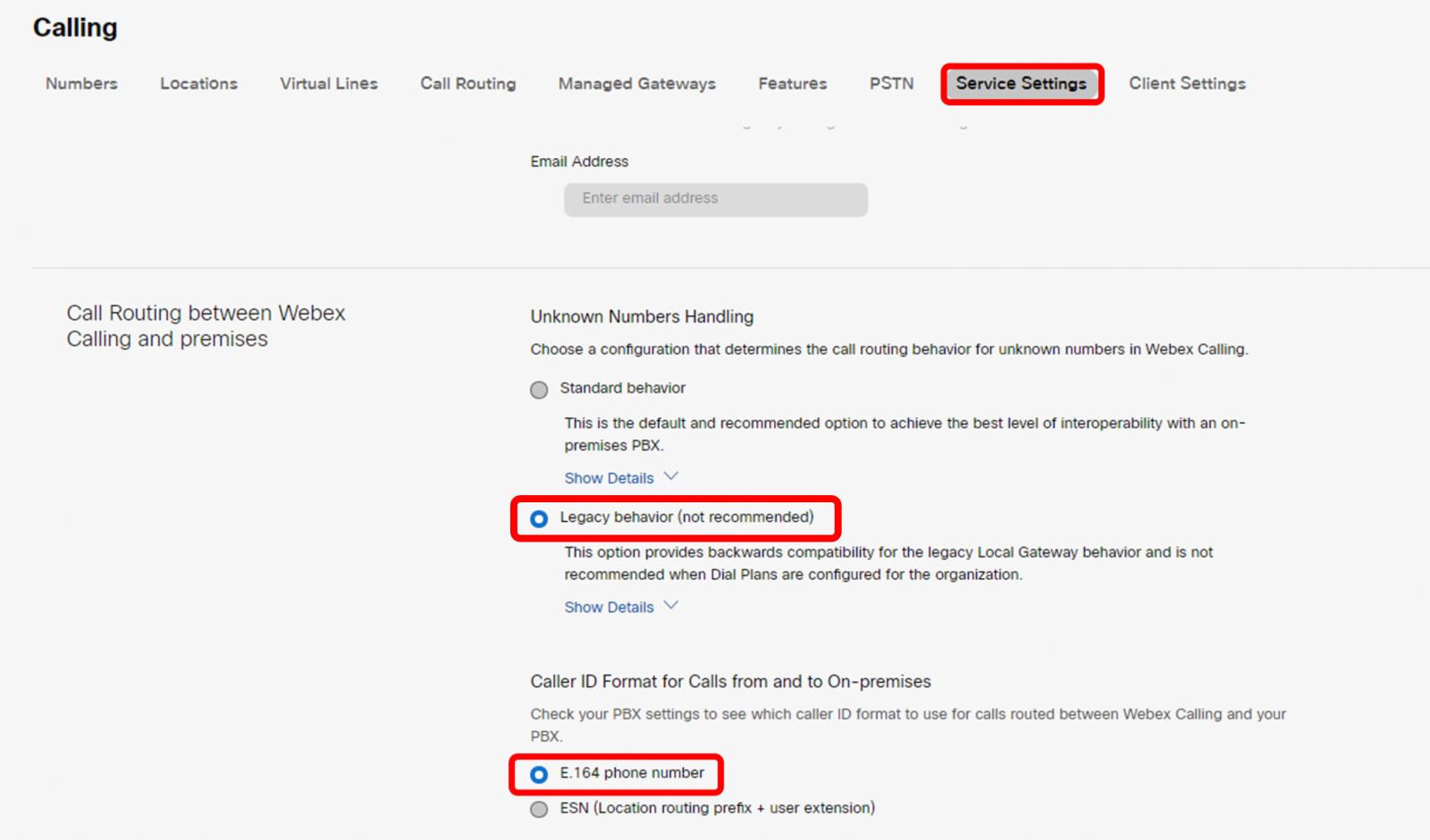Click Show Details link for Legacy behavior

point(609,608)
